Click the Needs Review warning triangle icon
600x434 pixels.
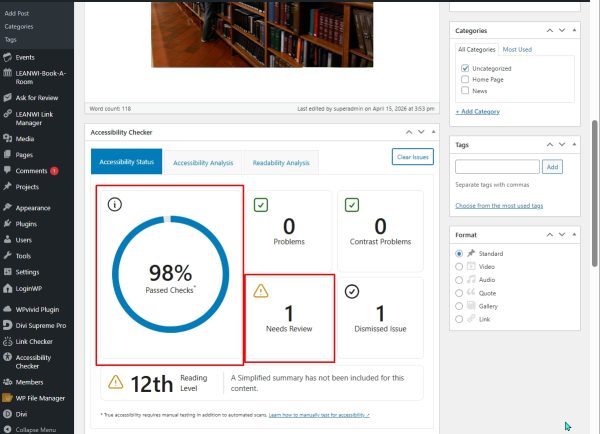(261, 291)
